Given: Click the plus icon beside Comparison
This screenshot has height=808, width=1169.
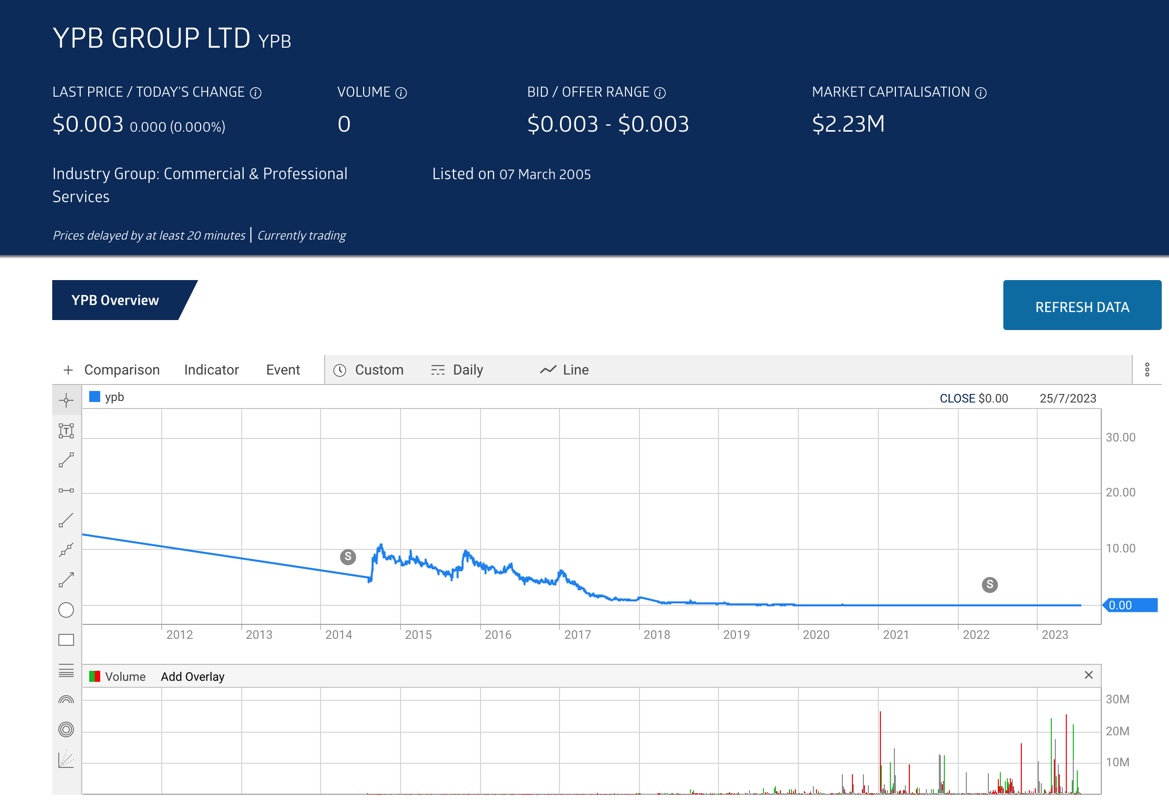Looking at the screenshot, I should click(x=68, y=370).
